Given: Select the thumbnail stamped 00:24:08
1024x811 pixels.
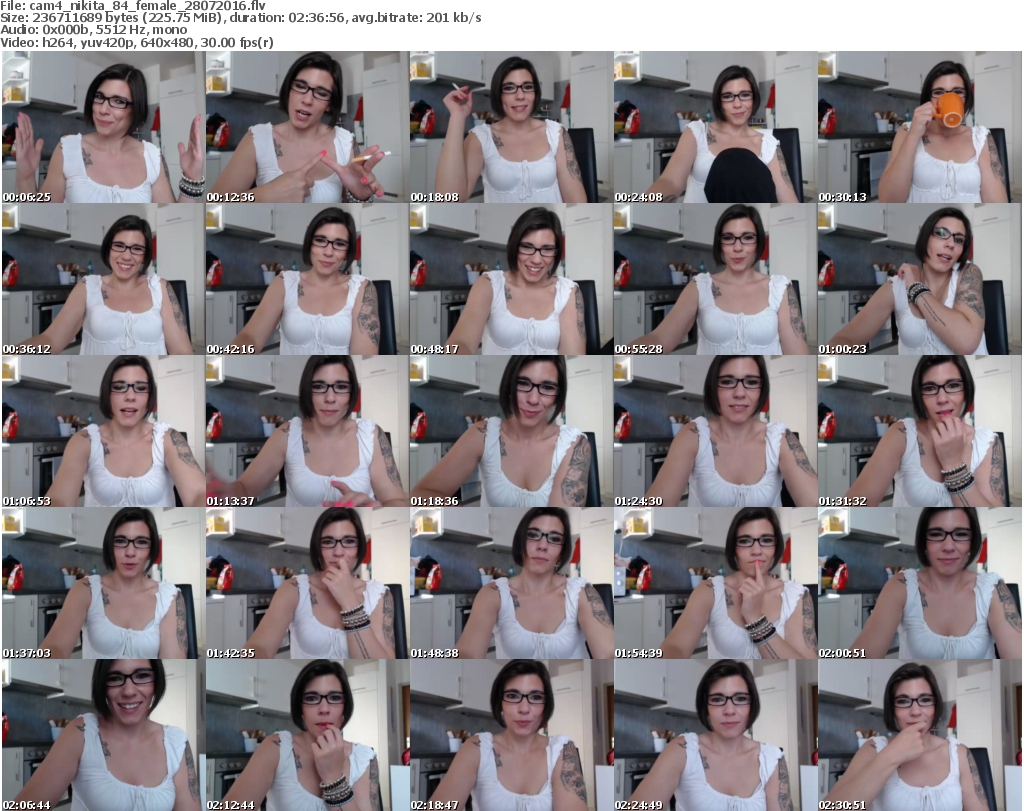Looking at the screenshot, I should pos(715,127).
